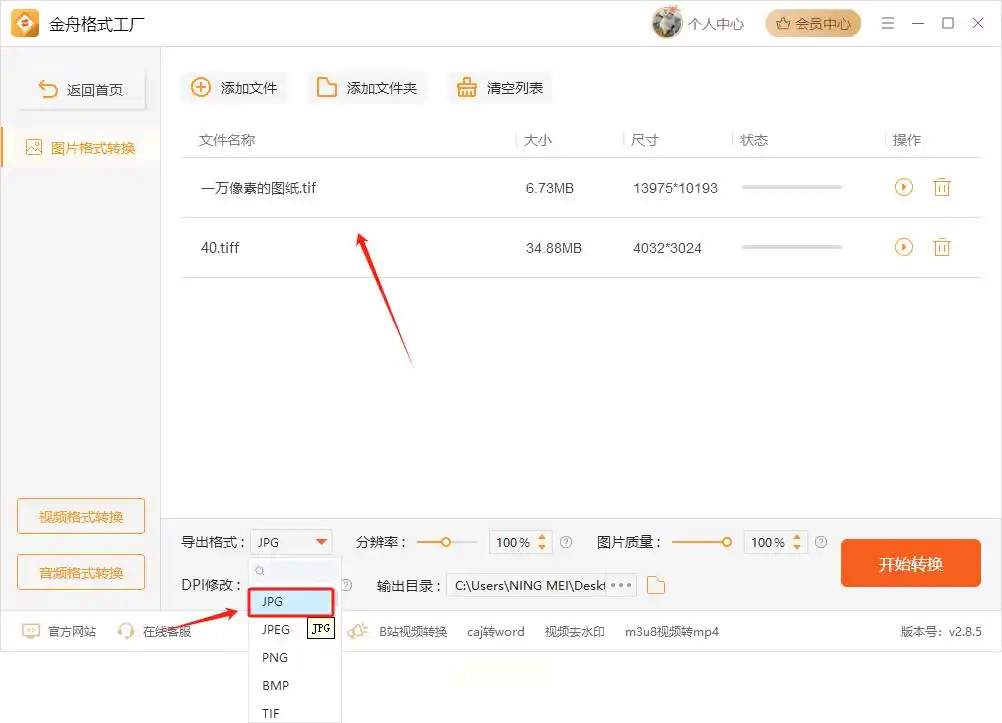Delete 40.tiff using its trash icon
The image size is (1002, 723).
tap(942, 247)
